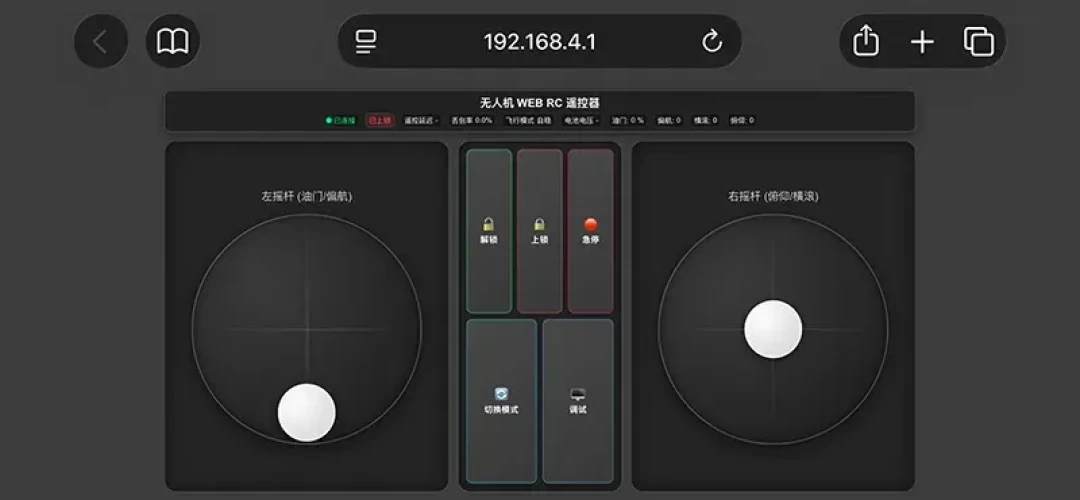
Task: Open the page reader menu icon
Action: click(366, 42)
